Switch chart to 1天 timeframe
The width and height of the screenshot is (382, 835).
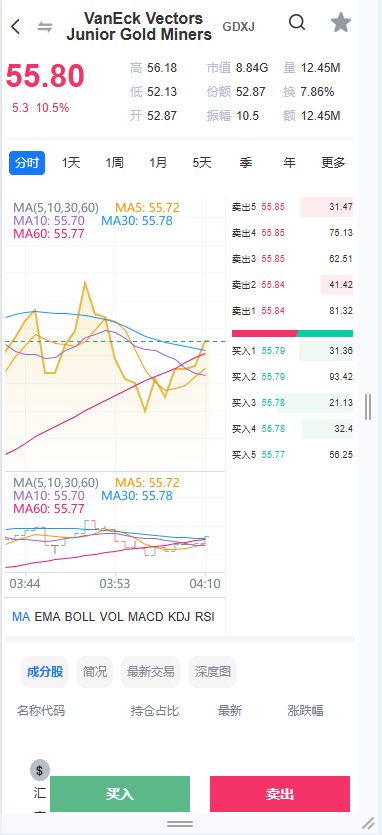71,163
